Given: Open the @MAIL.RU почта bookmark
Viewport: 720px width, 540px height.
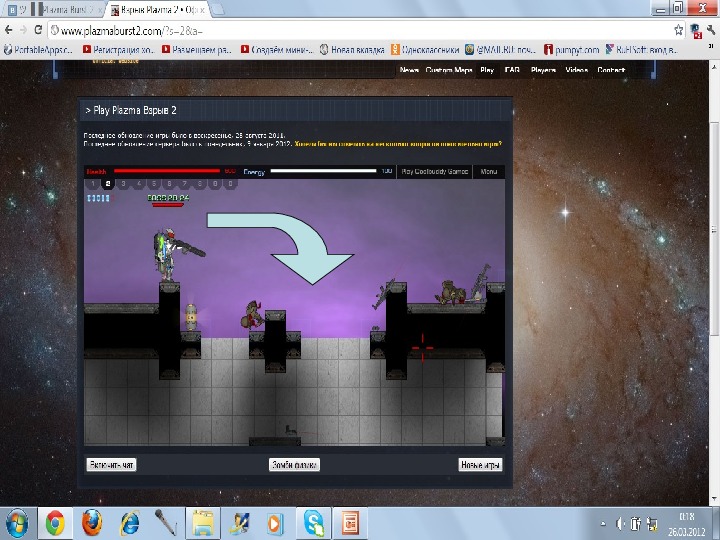Looking at the screenshot, I should 501,50.
